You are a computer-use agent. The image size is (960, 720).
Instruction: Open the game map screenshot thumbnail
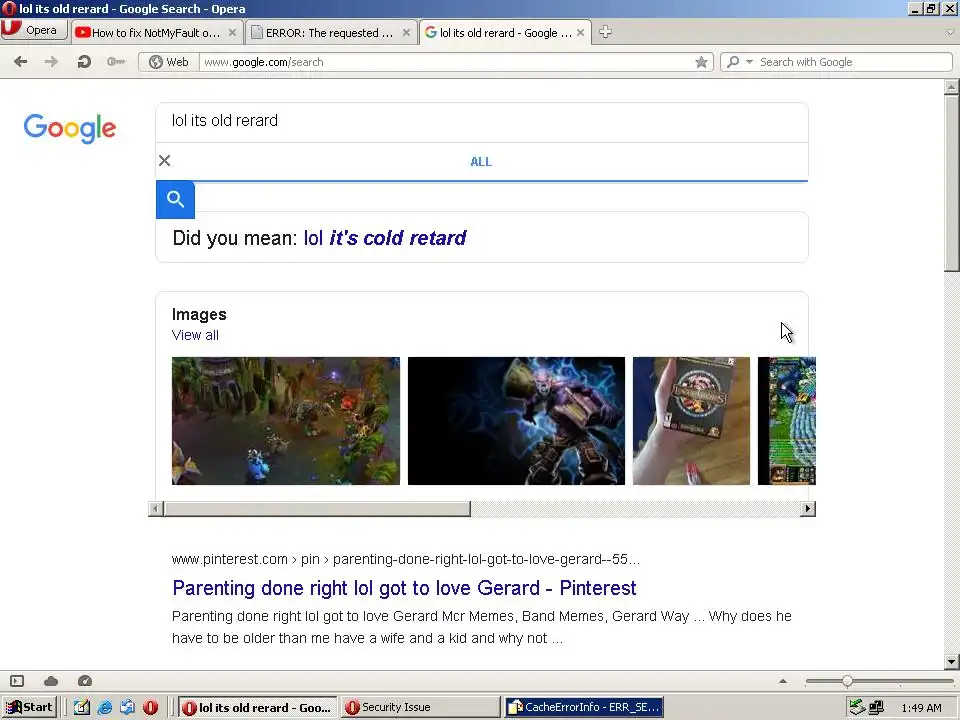pos(286,421)
